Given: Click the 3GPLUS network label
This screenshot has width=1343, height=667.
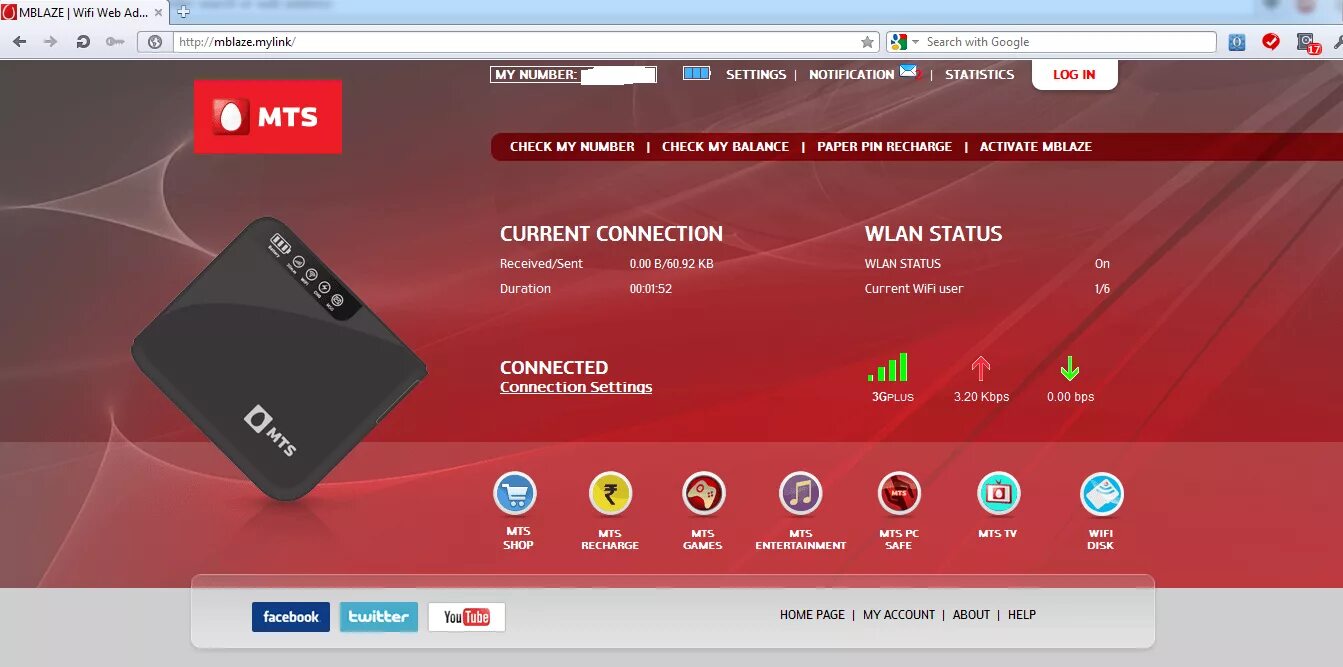Looking at the screenshot, I should [x=892, y=397].
